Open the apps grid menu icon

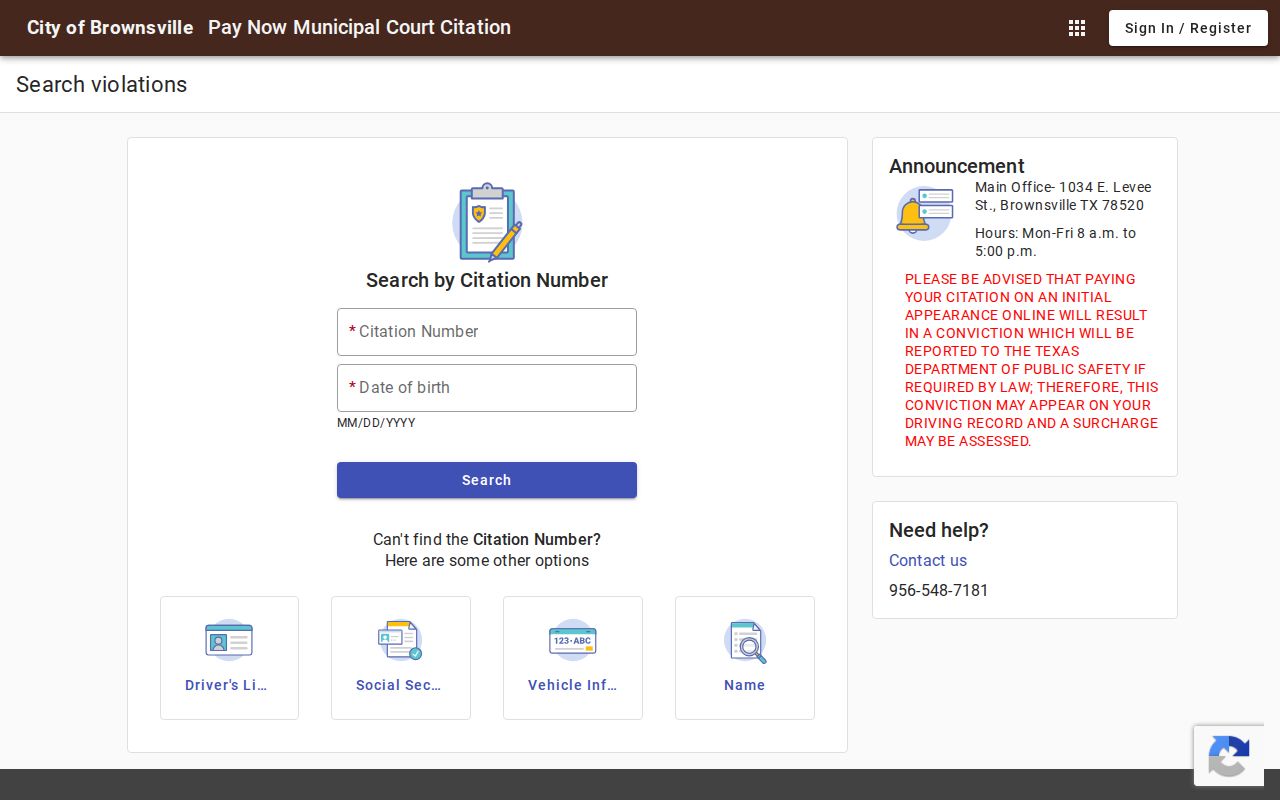[x=1077, y=28]
